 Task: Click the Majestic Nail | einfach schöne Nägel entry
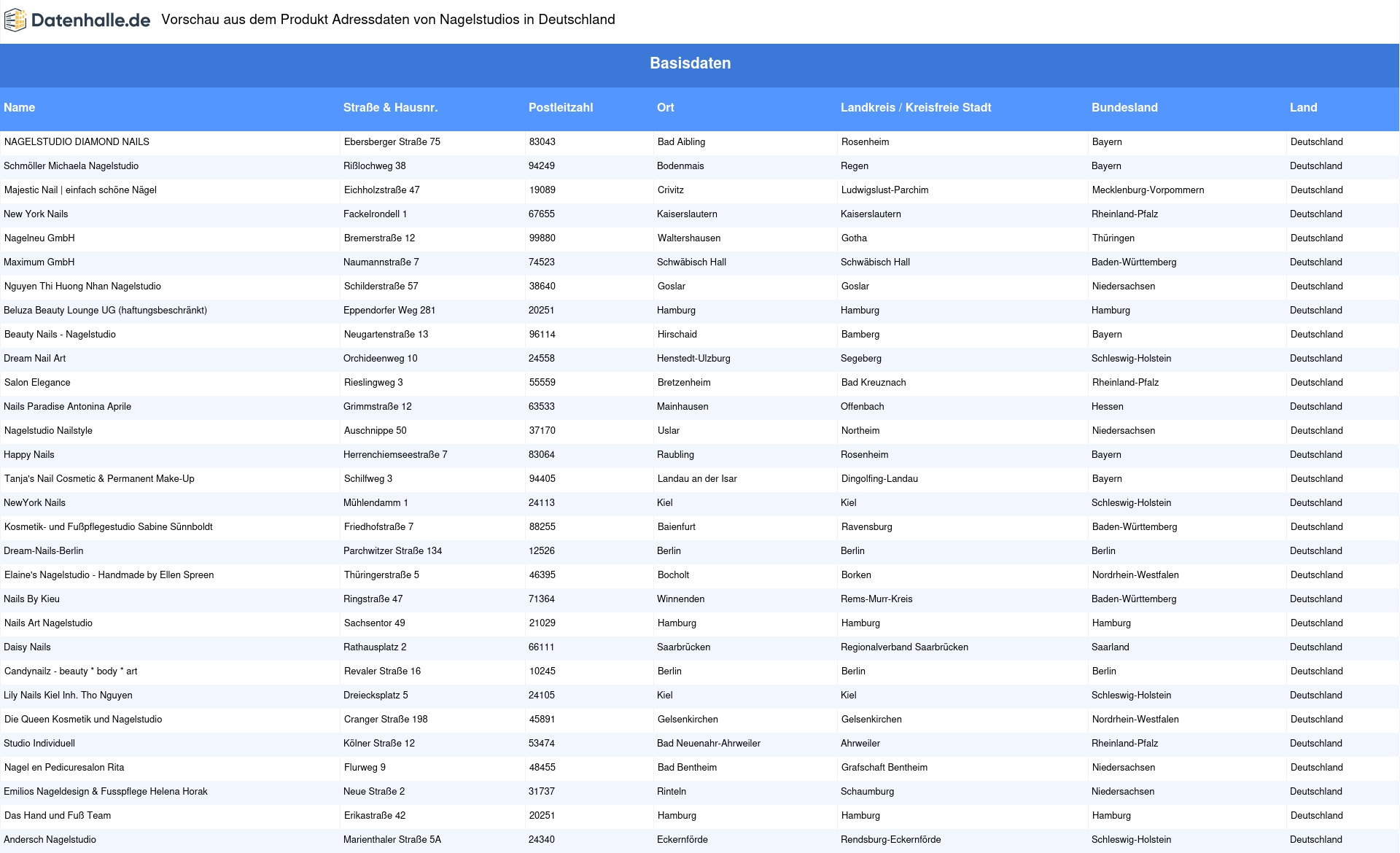point(80,190)
